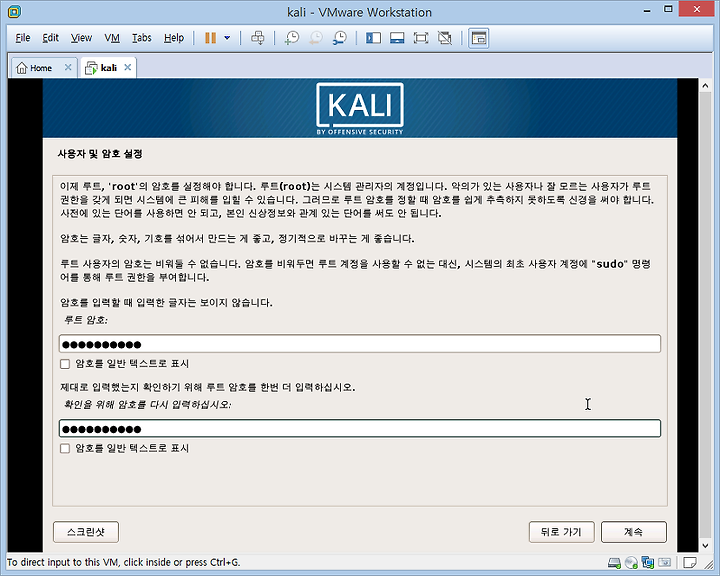Toggle the console view button
The height and width of the screenshot is (576, 720).
tap(478, 38)
